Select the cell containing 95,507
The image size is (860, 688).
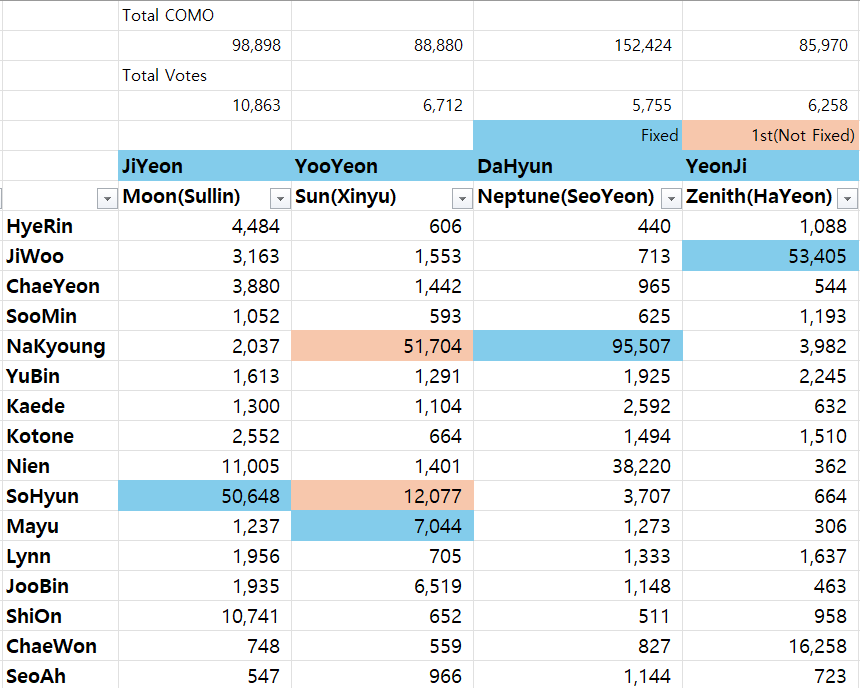tap(577, 346)
